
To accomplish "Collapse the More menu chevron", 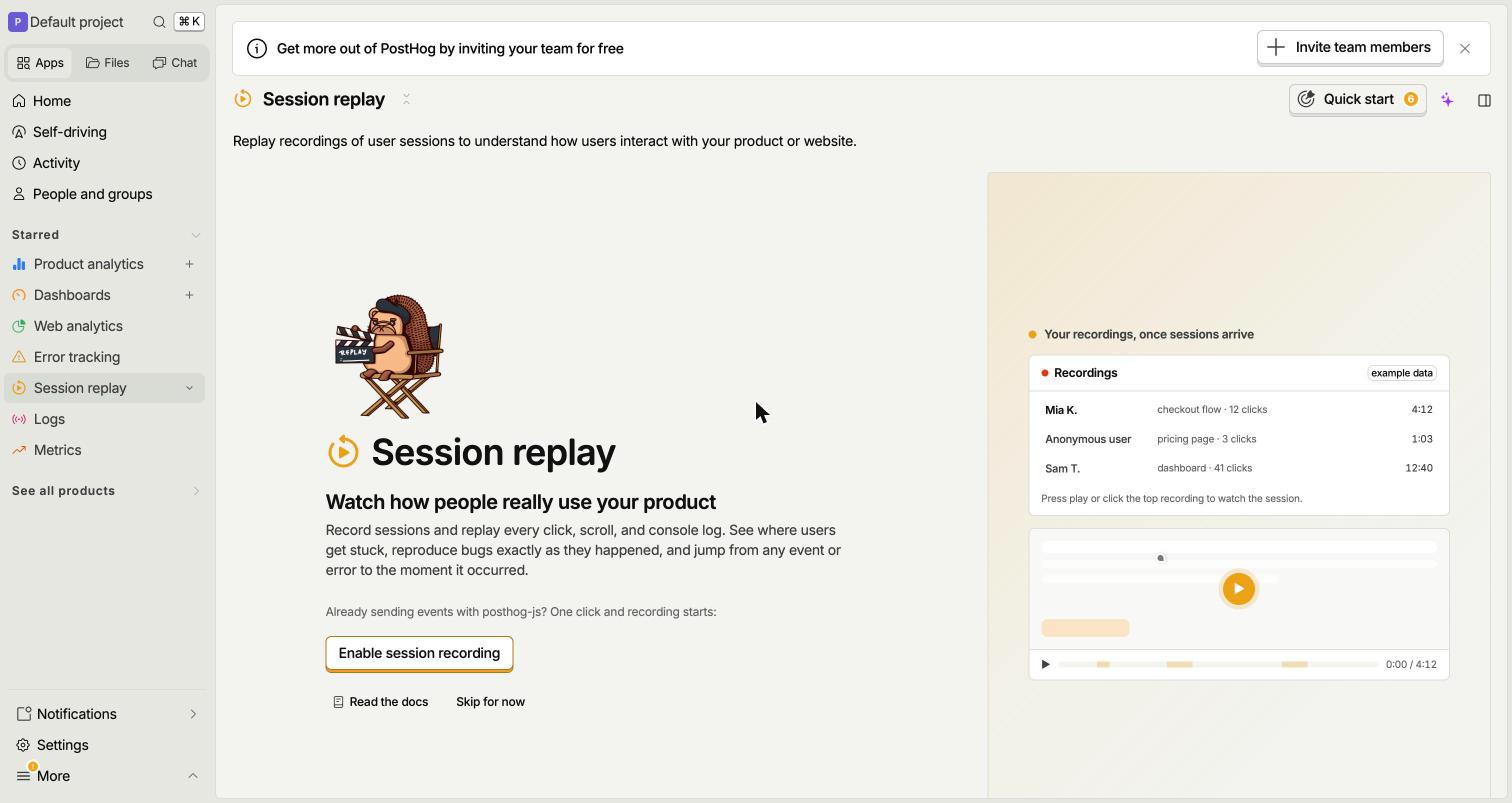I will point(193,776).
